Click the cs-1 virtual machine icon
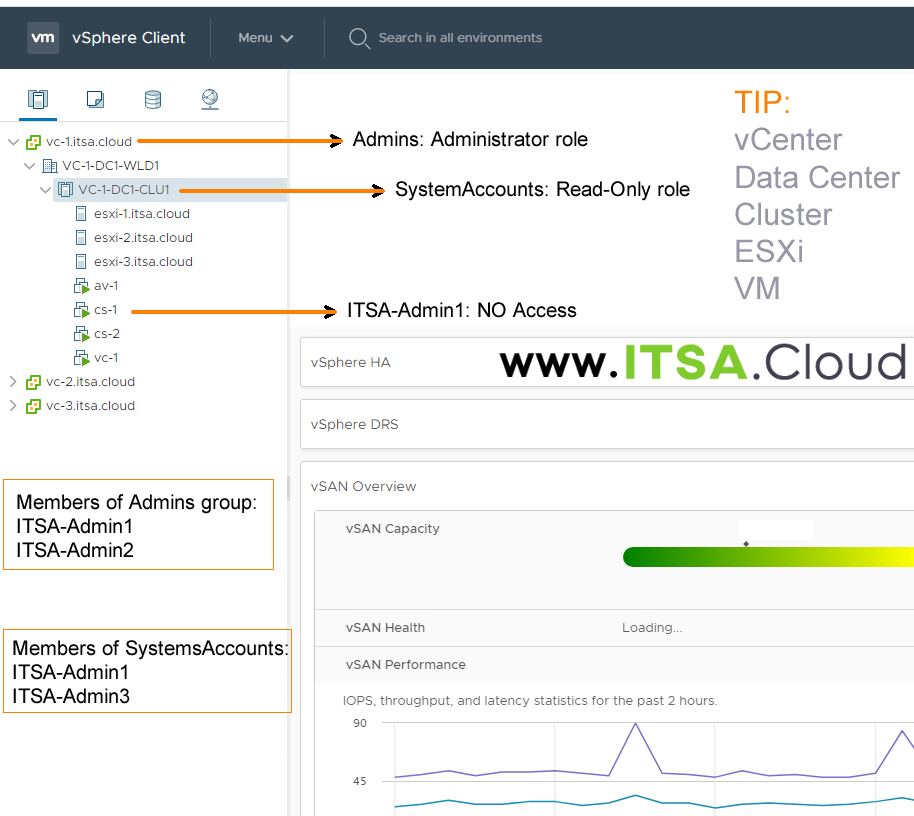This screenshot has height=816, width=914. click(x=81, y=310)
